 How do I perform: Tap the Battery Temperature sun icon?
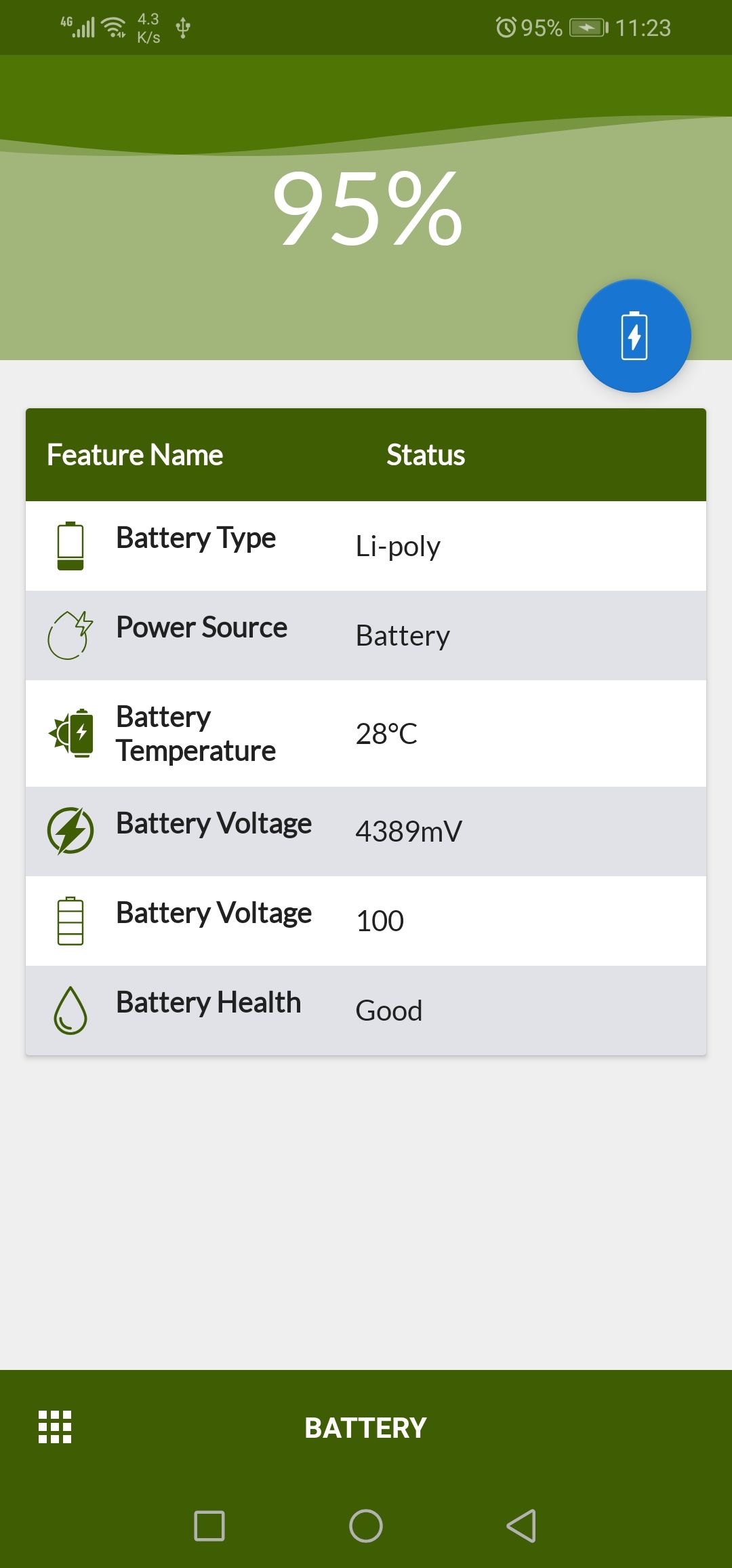click(x=72, y=733)
